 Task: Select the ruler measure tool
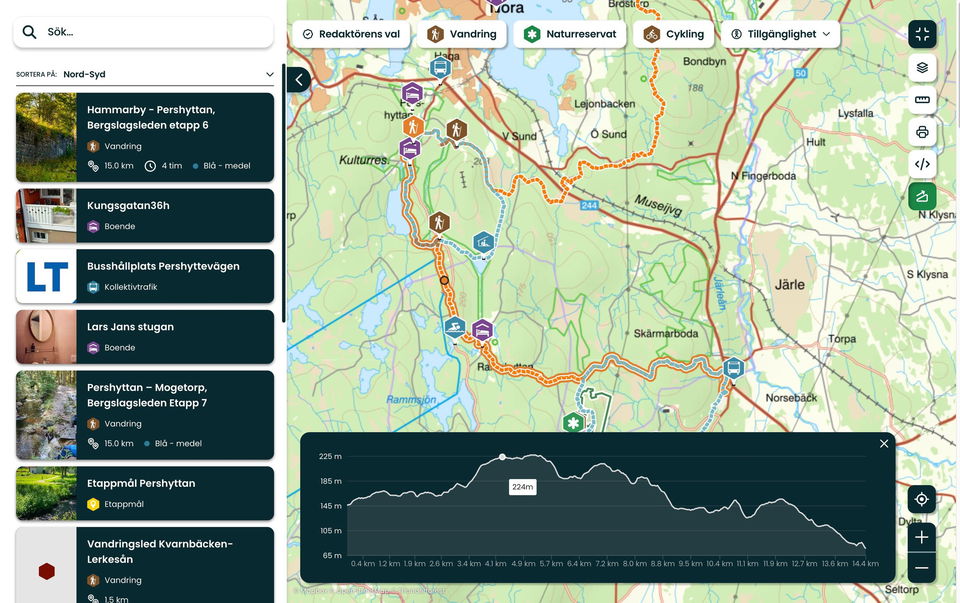(x=922, y=100)
